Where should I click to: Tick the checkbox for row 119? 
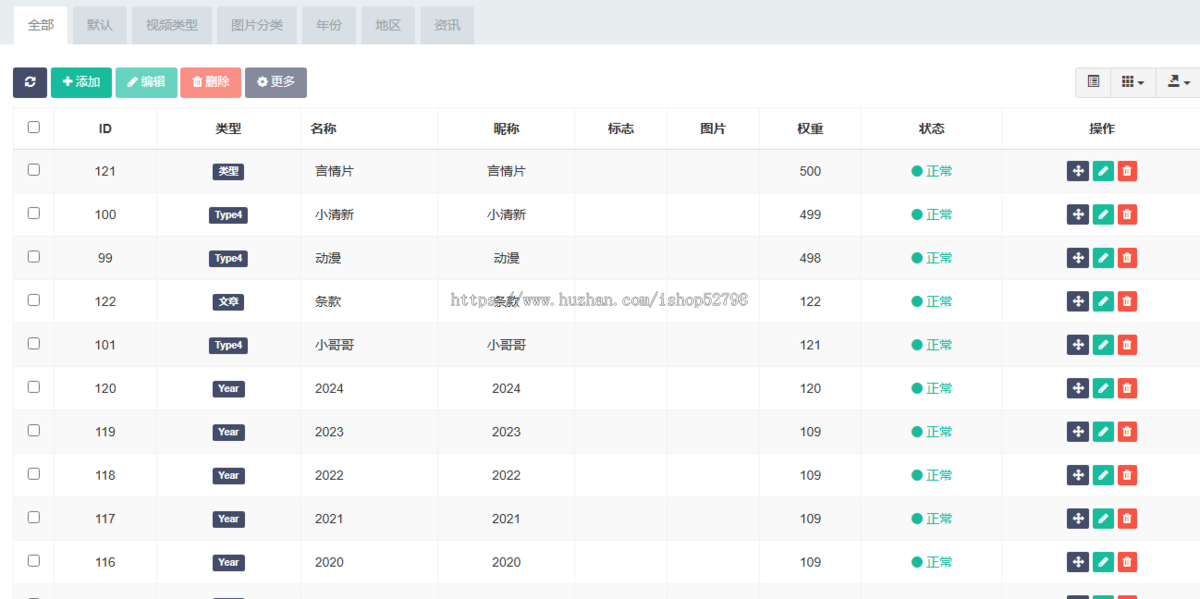(34, 431)
